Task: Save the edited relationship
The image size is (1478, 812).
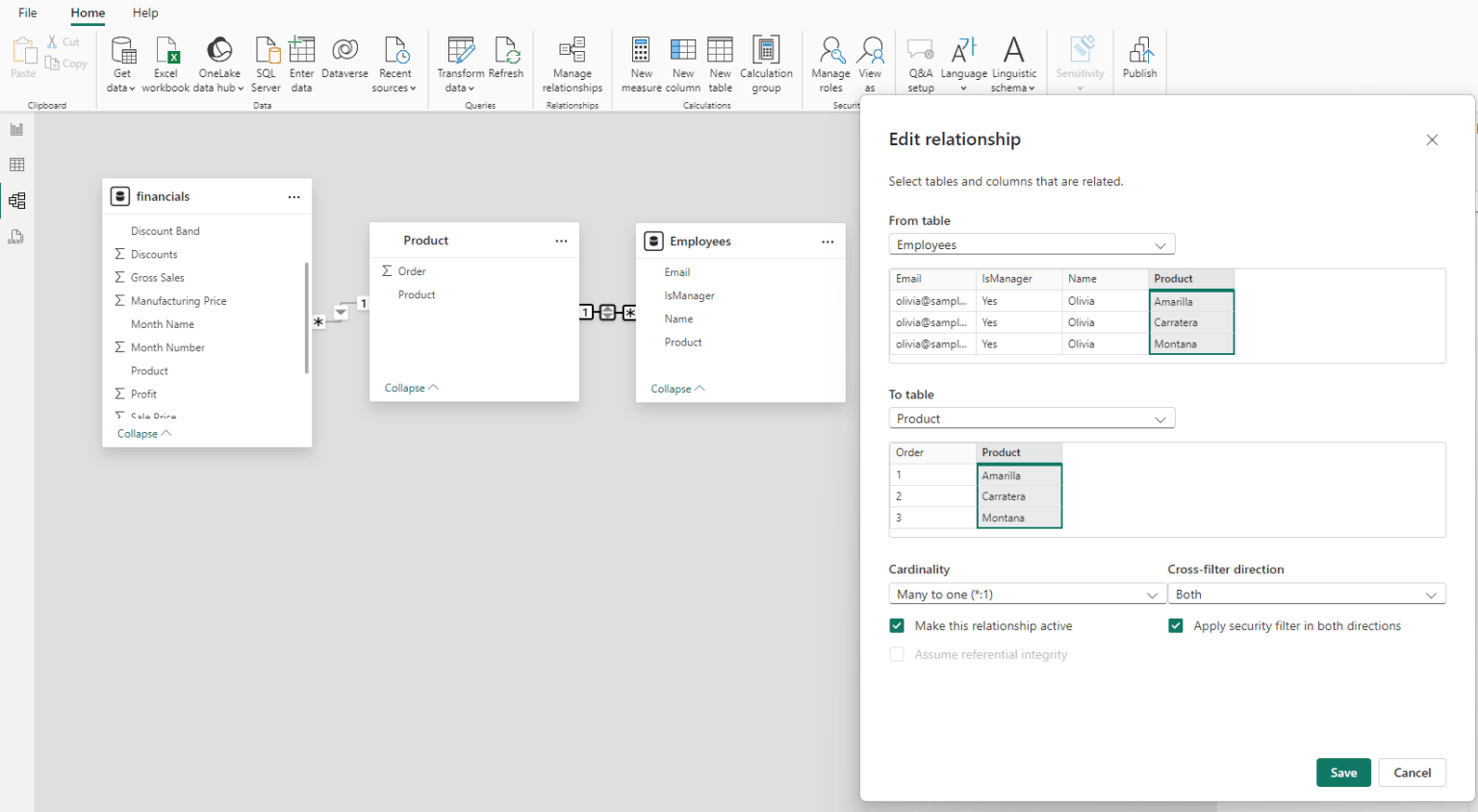Action: [x=1343, y=773]
